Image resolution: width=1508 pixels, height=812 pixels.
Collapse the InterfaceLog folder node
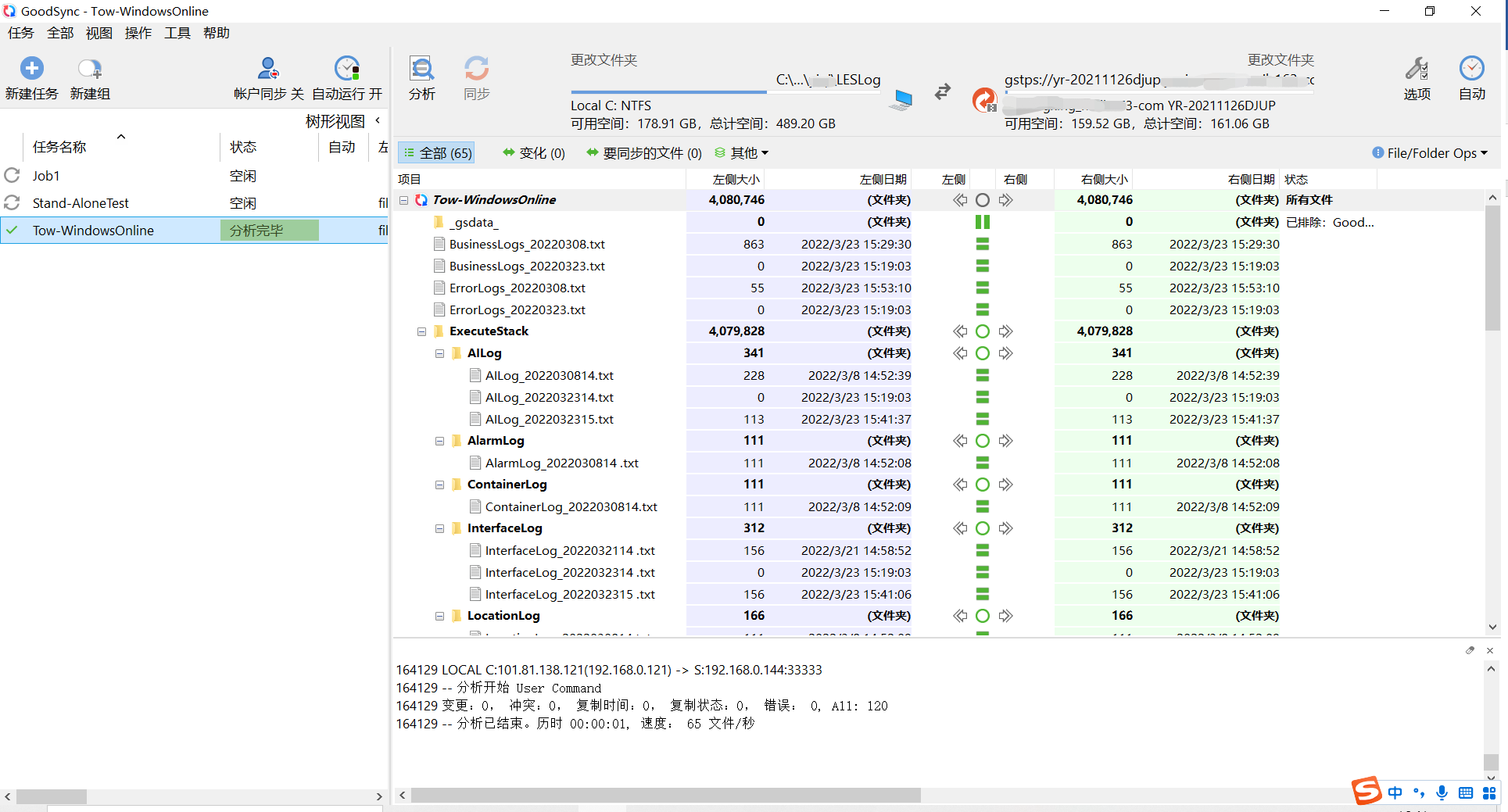point(439,528)
